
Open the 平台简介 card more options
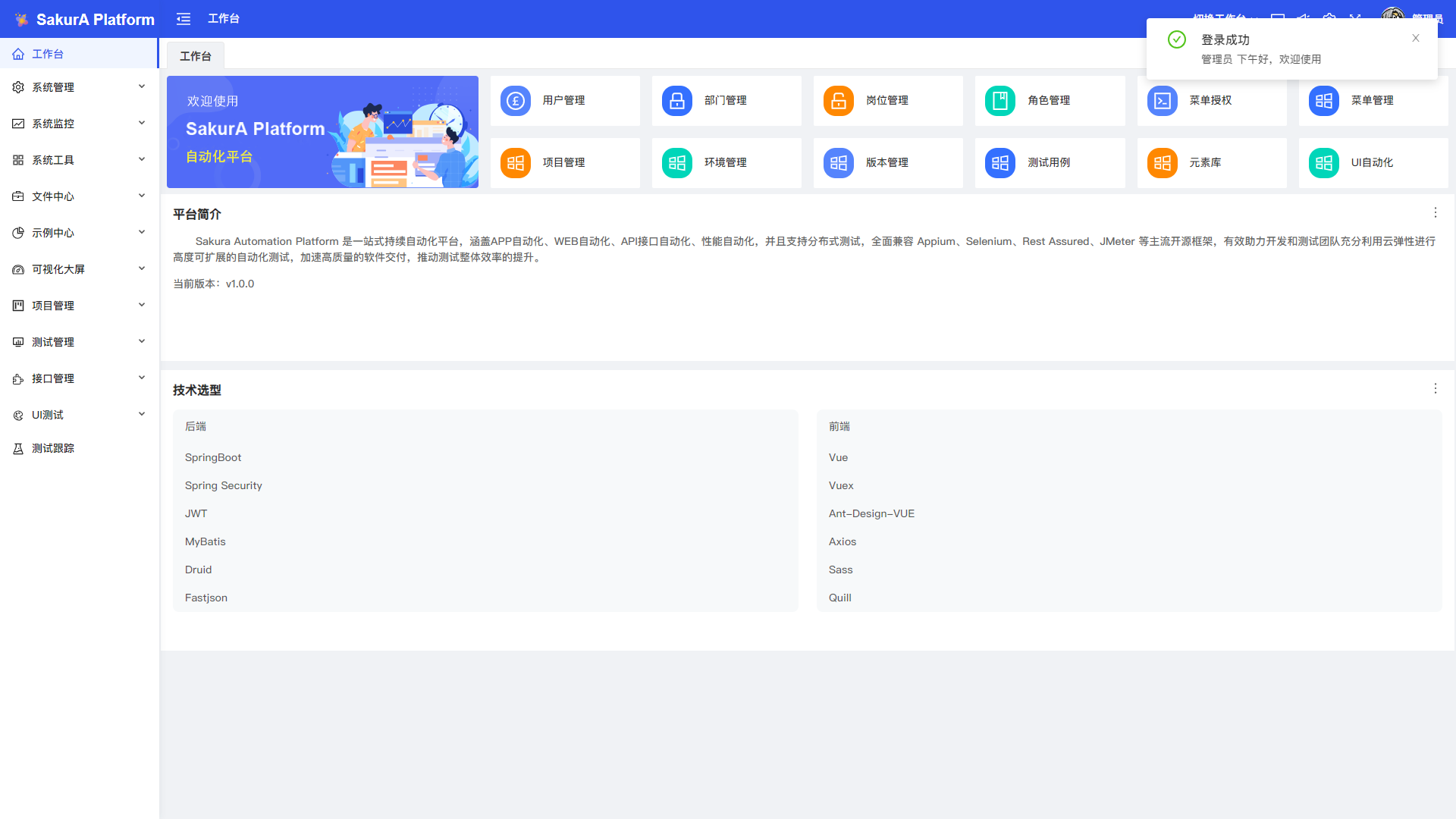1435,213
